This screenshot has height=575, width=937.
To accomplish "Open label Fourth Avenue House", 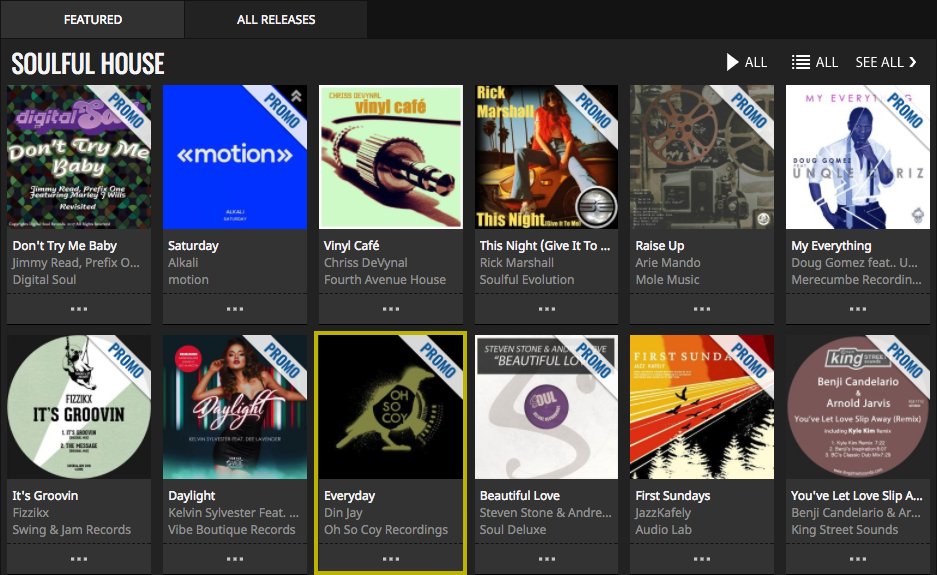I will point(385,279).
